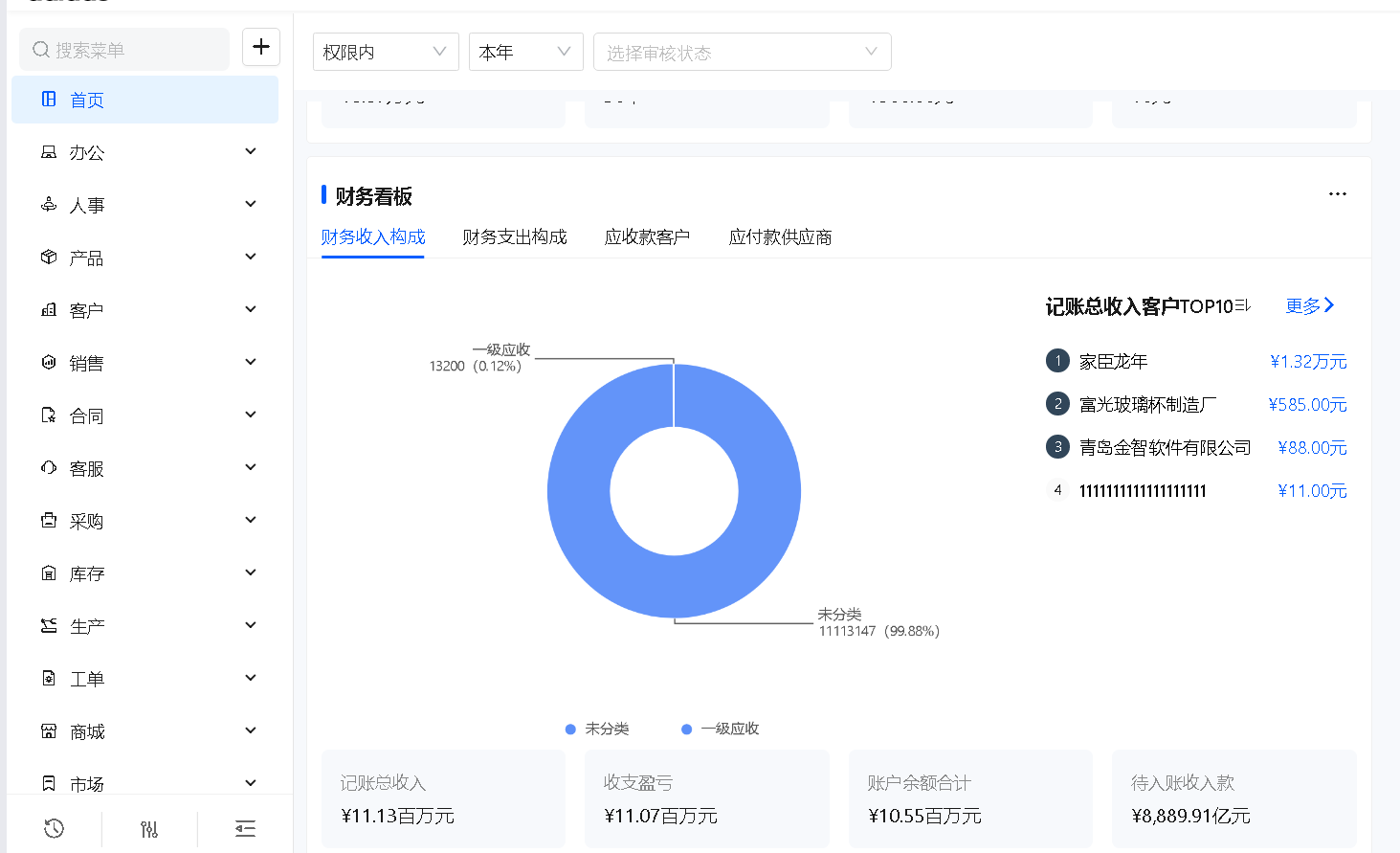Click the plus icon beside the menu search
The width and height of the screenshot is (1400, 853).
260,47
